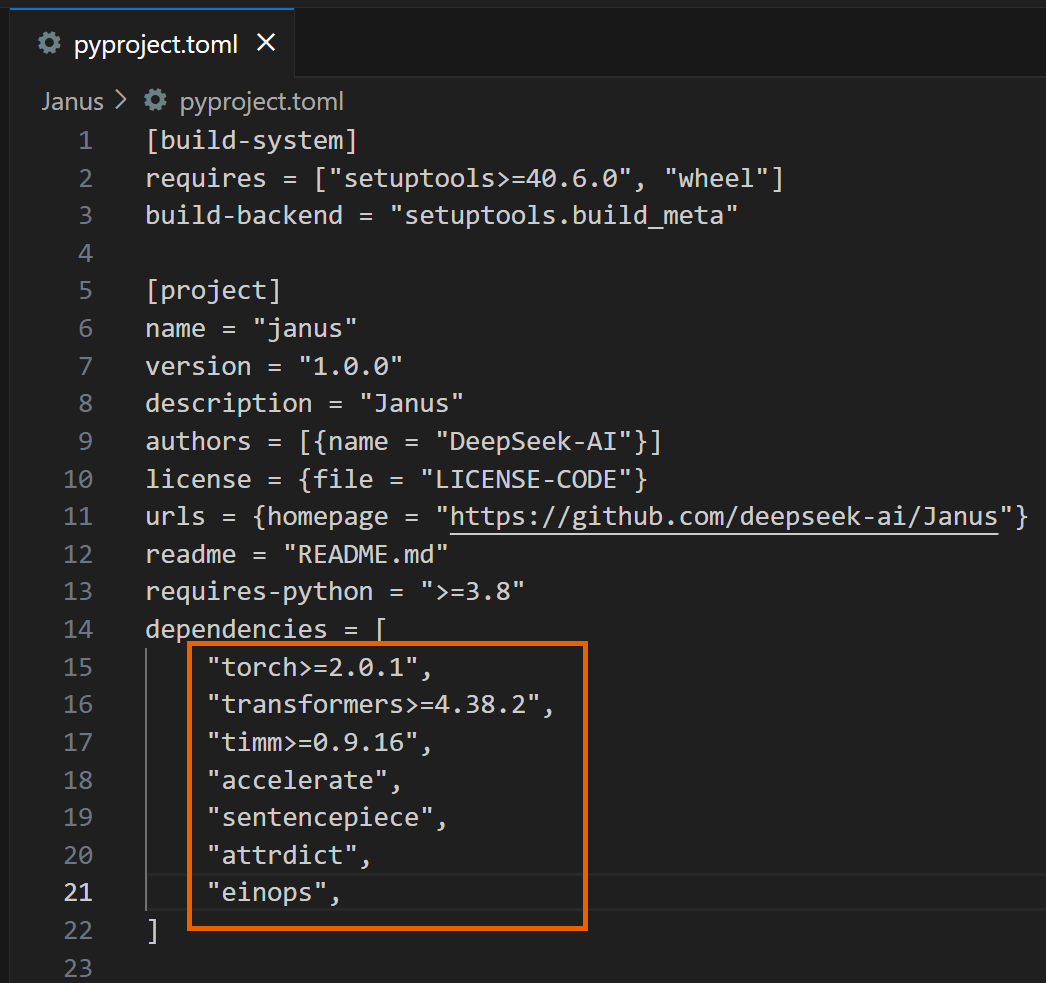Click the gear icon in the pyproject.toml tab
Screen dimensions: 1046x983
[48, 44]
